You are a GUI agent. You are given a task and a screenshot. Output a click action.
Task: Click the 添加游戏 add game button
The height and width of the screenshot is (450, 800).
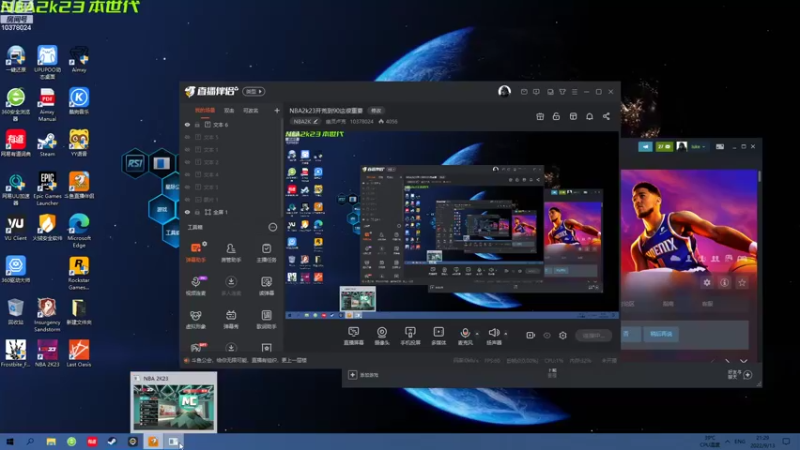(364, 375)
